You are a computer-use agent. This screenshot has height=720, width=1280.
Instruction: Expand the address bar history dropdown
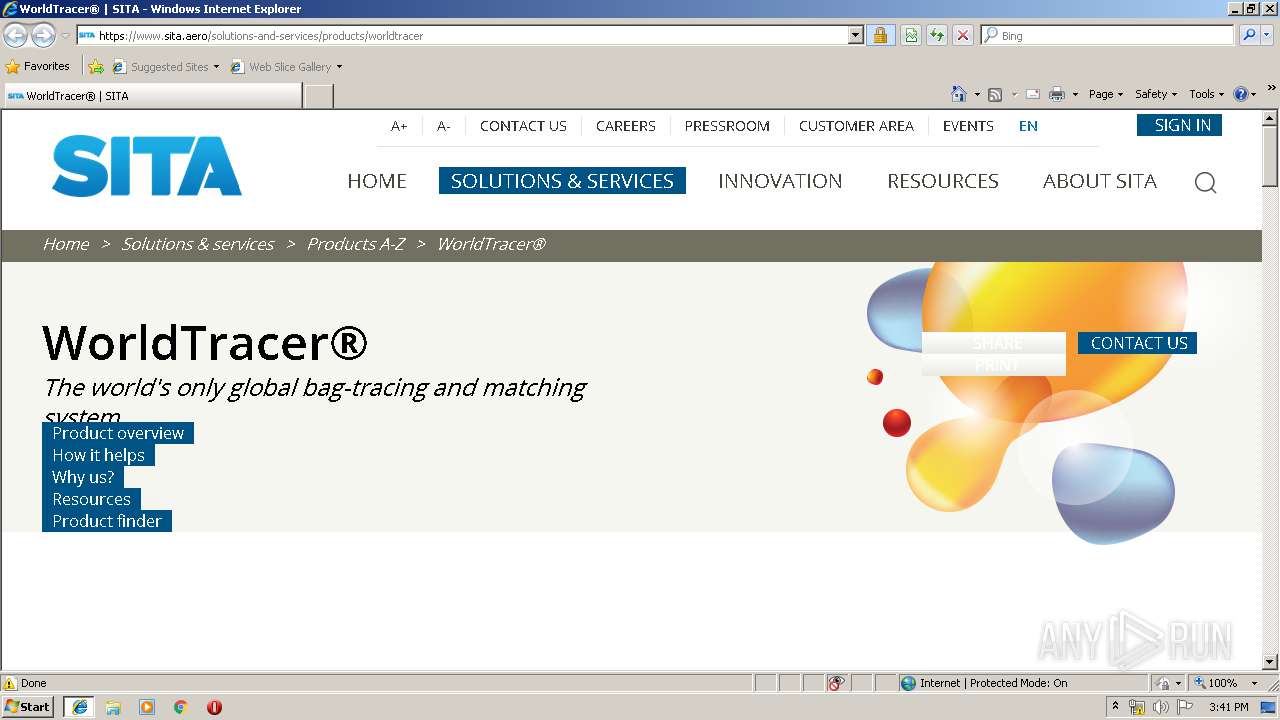855,35
